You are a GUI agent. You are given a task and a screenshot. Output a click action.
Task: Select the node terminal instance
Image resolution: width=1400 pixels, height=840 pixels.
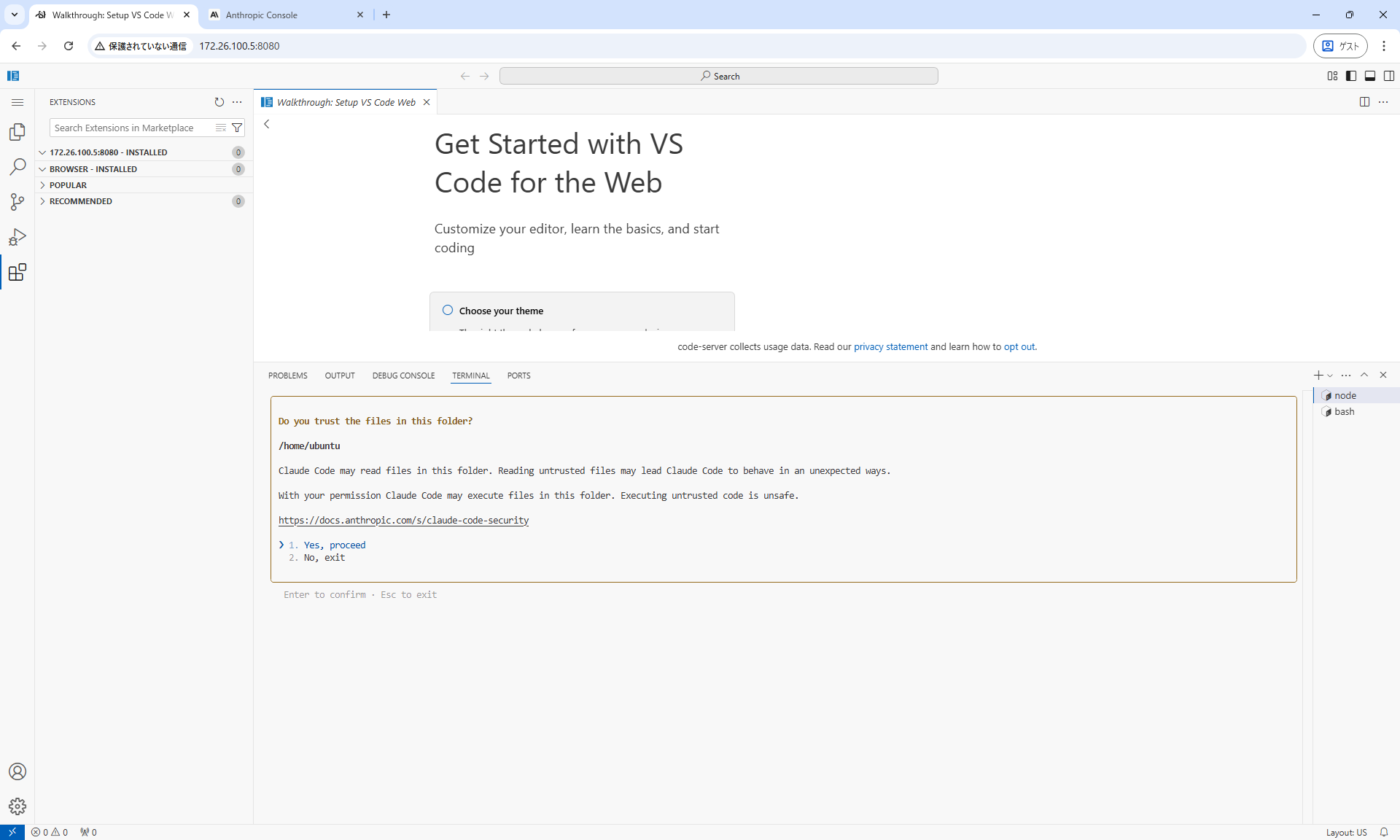(1356, 395)
